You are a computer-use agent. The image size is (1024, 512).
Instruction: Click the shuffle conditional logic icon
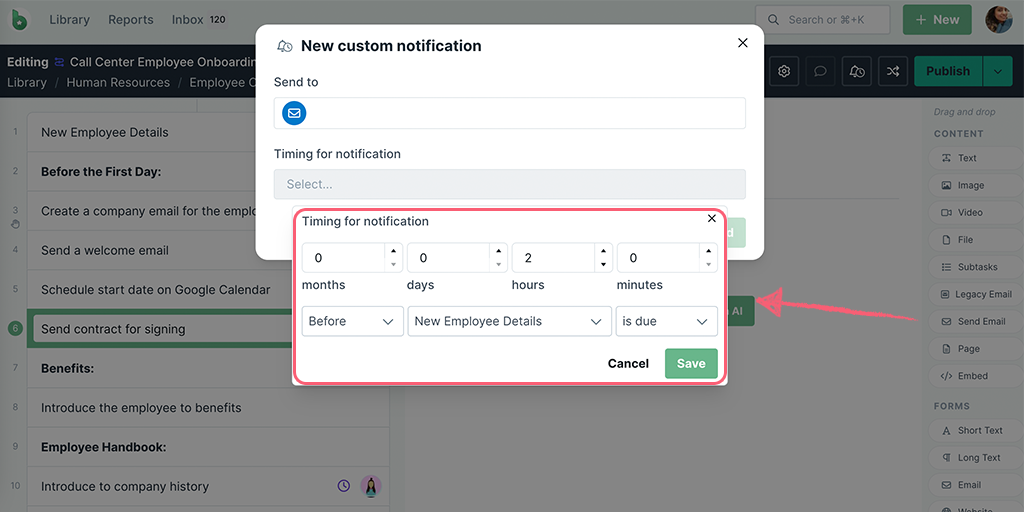893,71
